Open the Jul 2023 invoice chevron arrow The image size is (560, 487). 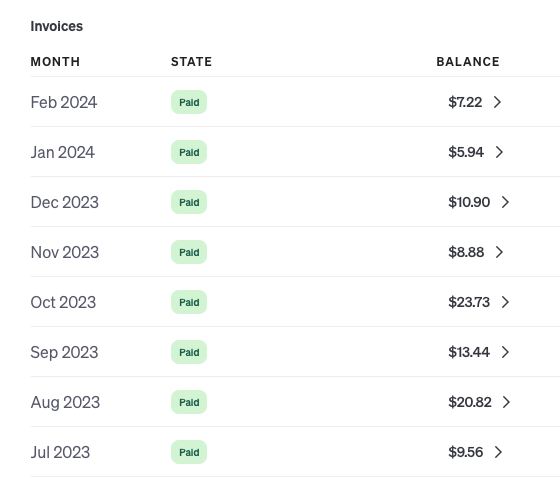pos(498,452)
